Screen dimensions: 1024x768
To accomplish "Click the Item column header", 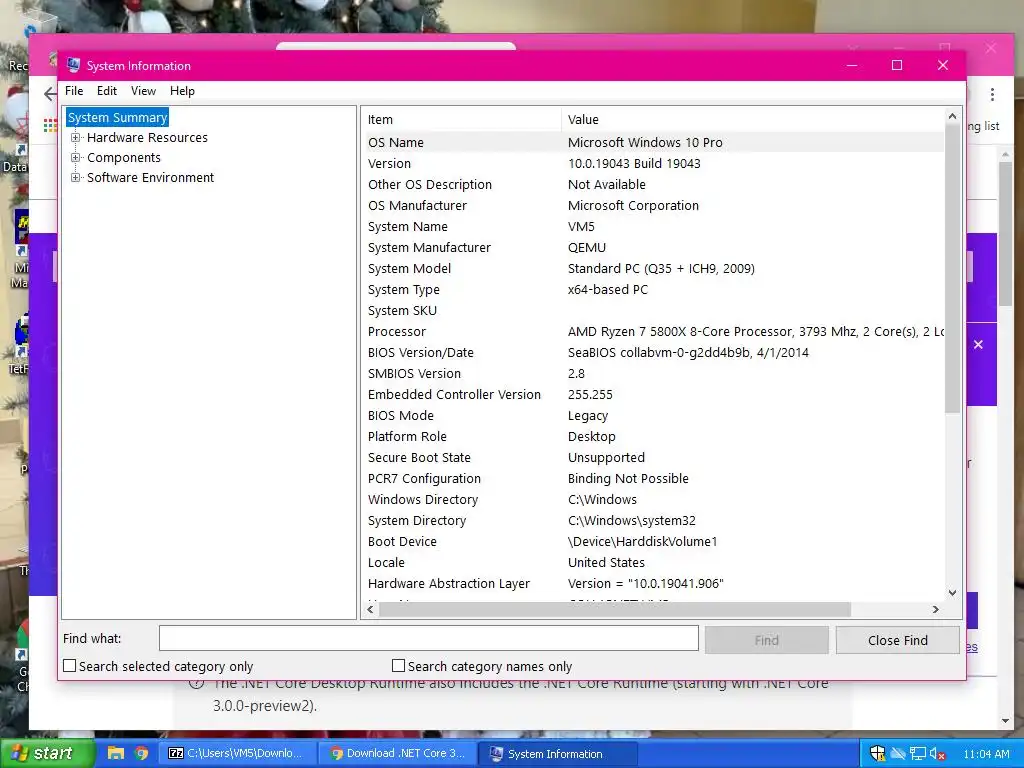I will click(461, 120).
